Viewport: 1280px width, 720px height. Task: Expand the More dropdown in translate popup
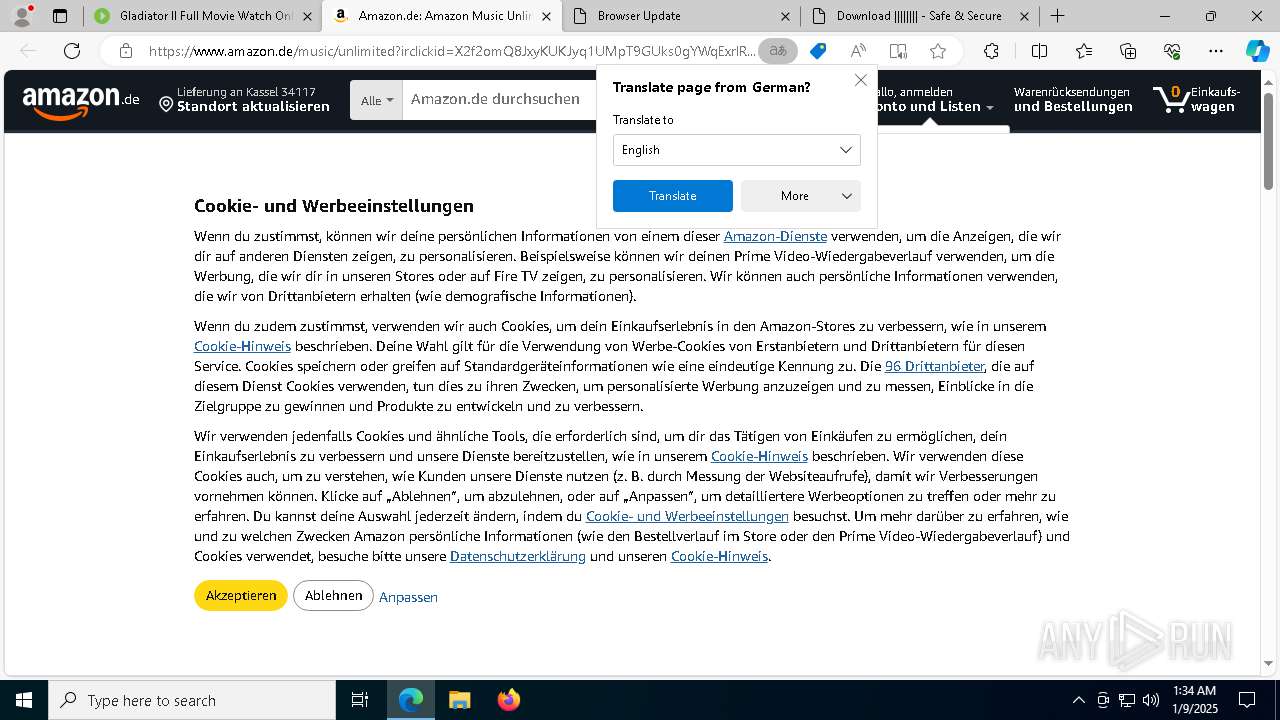point(801,196)
